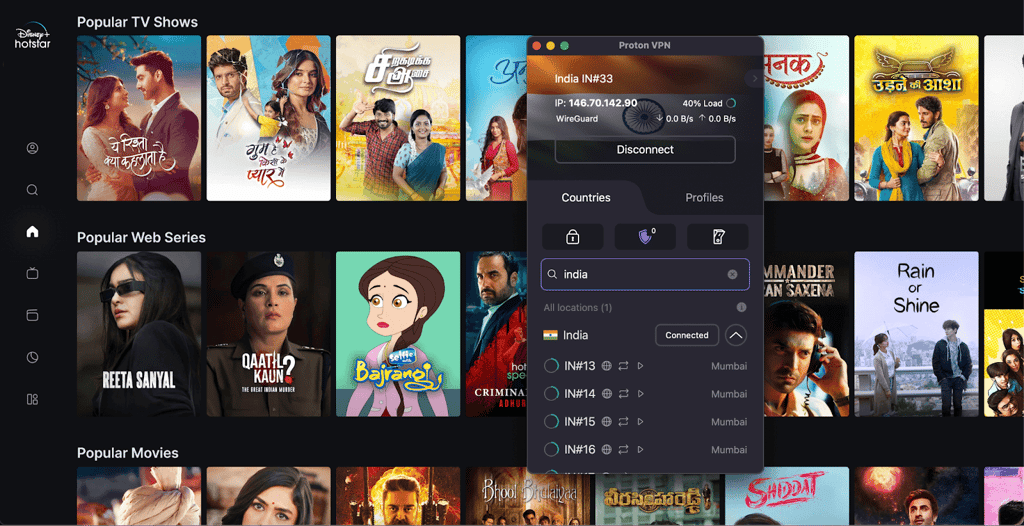
Task: Expand the connection details chevron near India IN#33
Action: [x=755, y=78]
